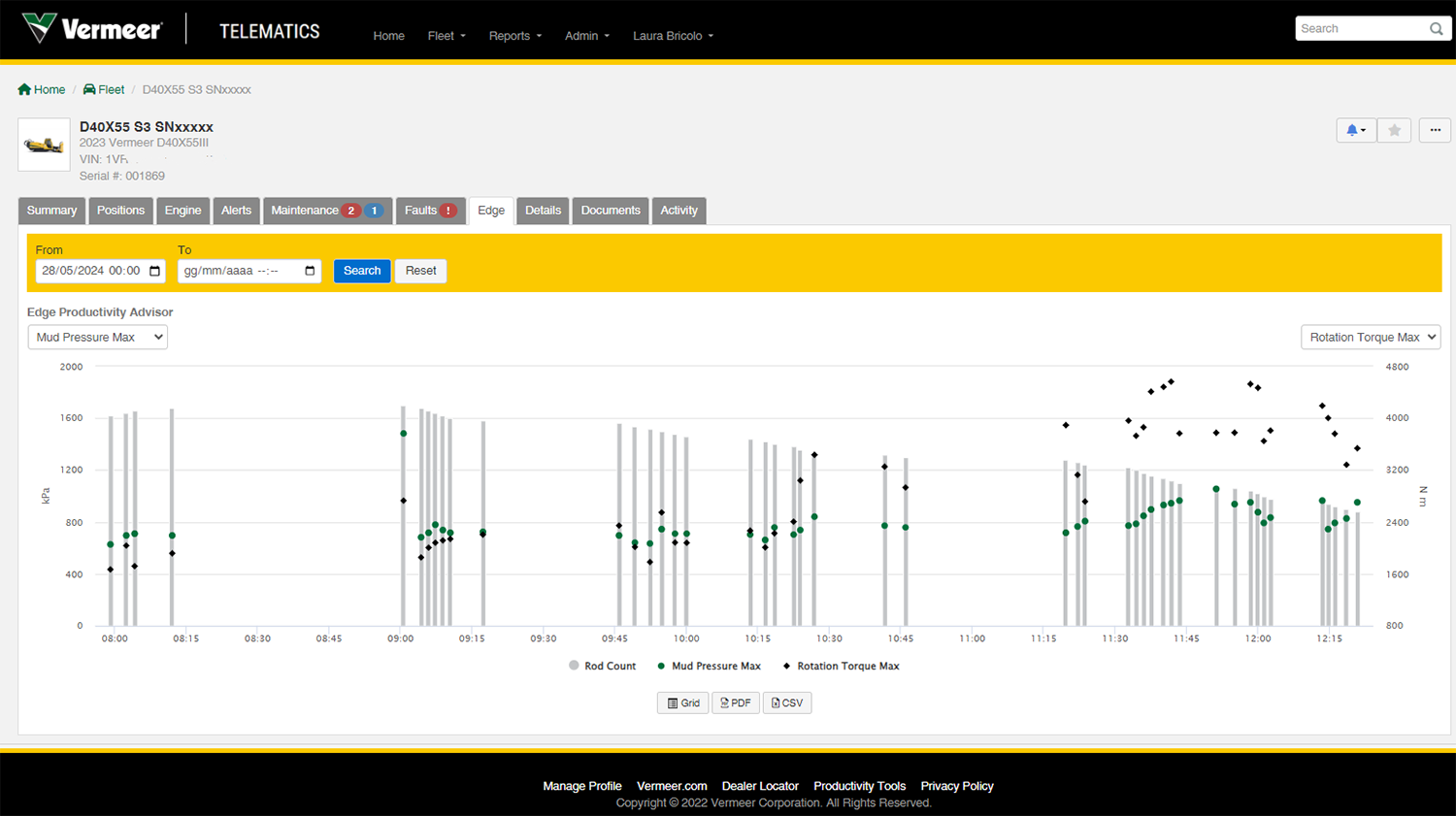Viewport: 1456px width, 816px height.
Task: Open the Documents tab
Action: [x=611, y=211]
